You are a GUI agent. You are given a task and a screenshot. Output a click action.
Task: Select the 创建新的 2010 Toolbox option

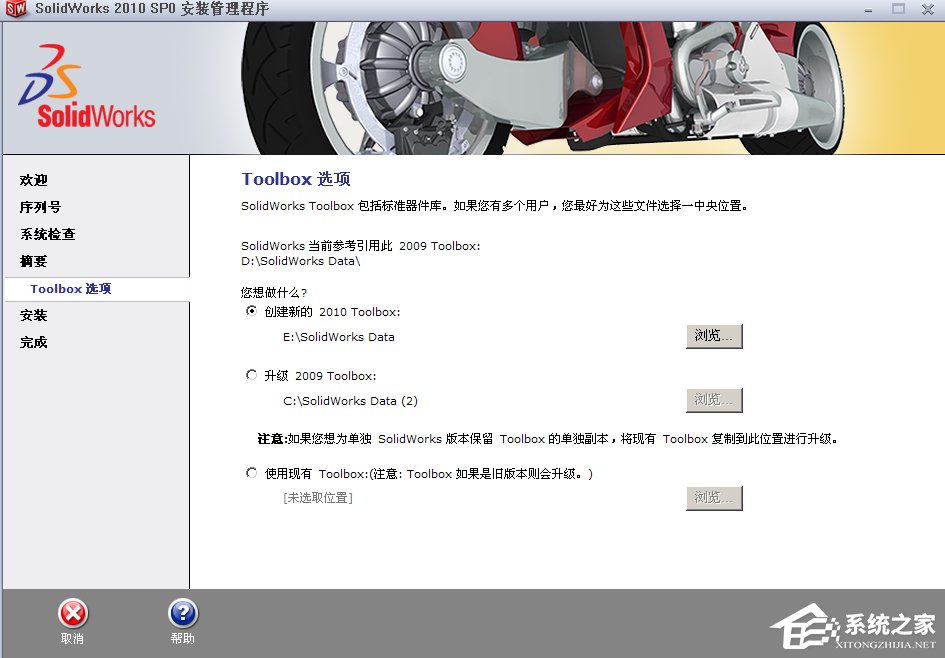pos(251,311)
